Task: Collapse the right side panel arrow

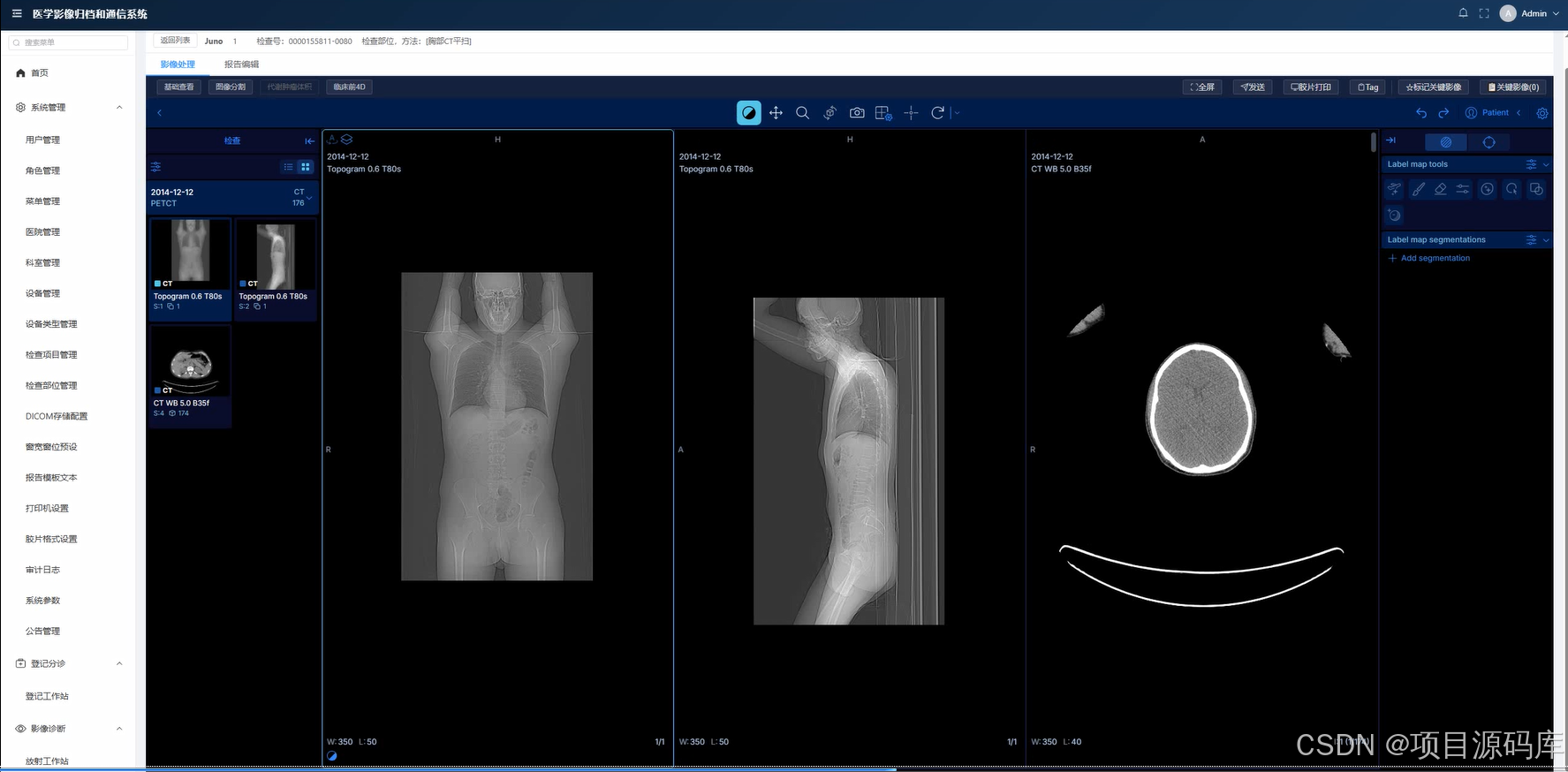Action: click(1390, 140)
